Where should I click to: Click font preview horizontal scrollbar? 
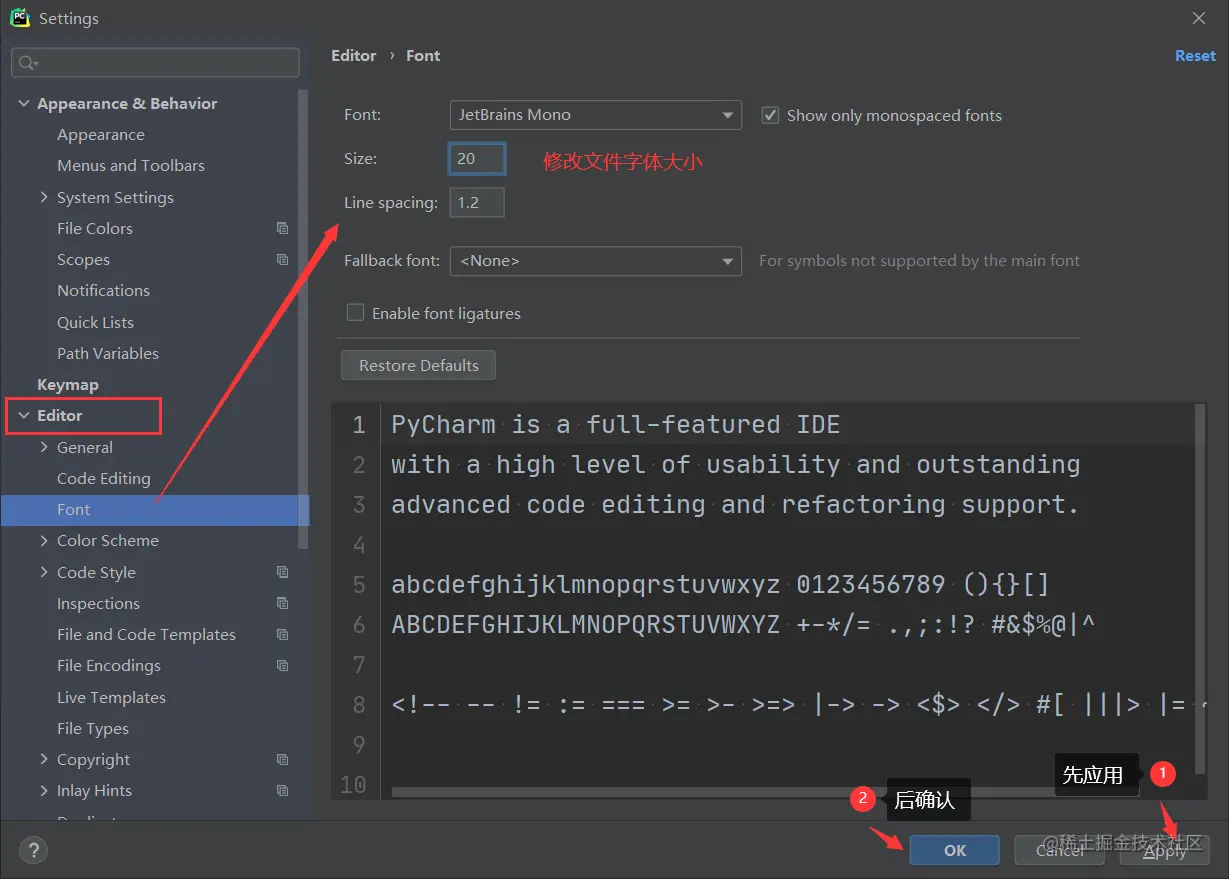point(765,792)
